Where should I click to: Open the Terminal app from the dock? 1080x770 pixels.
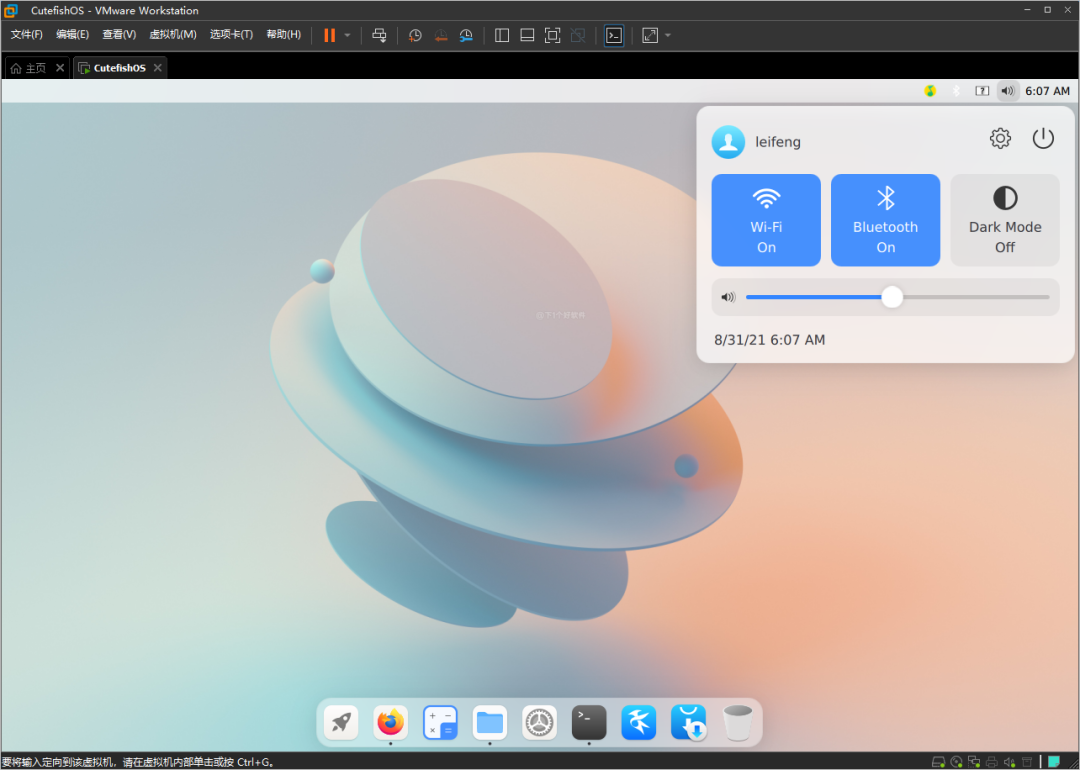click(589, 721)
